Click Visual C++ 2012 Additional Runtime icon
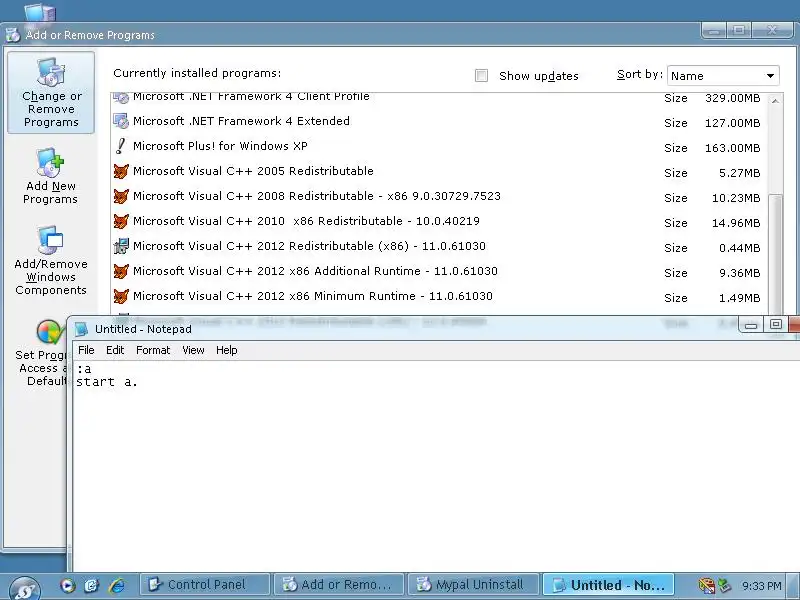 tap(121, 271)
